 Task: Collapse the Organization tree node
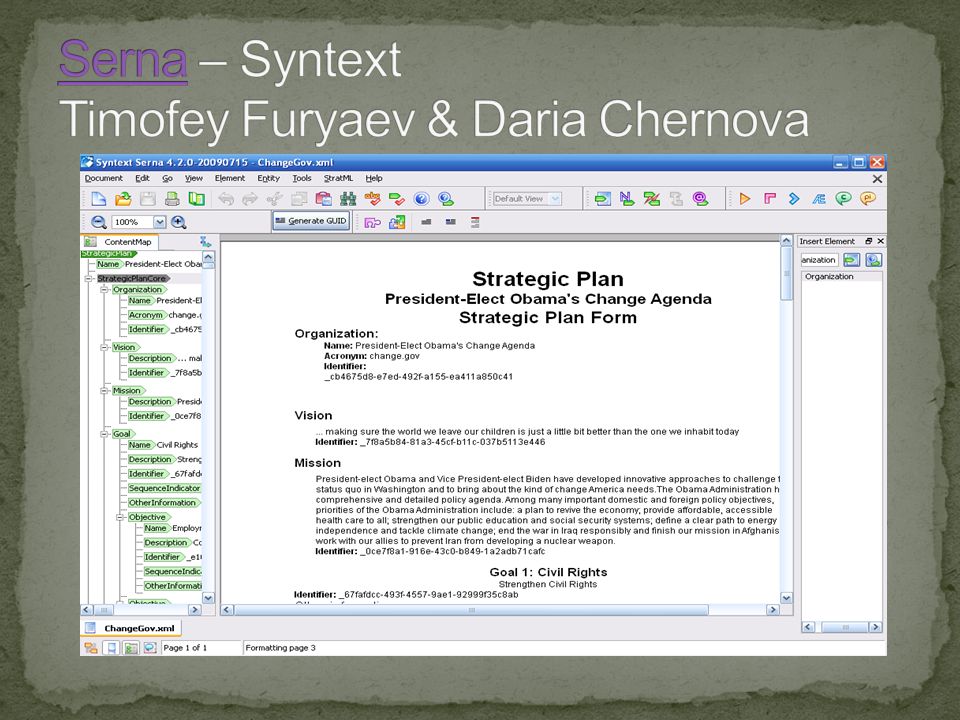[104, 290]
